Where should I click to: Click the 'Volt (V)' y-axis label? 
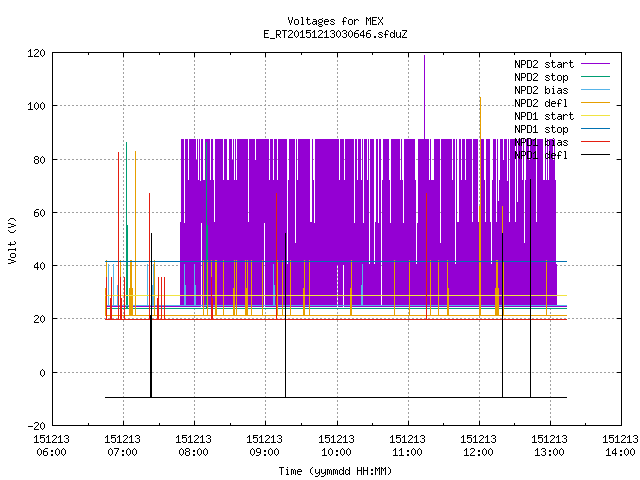pos(12,240)
